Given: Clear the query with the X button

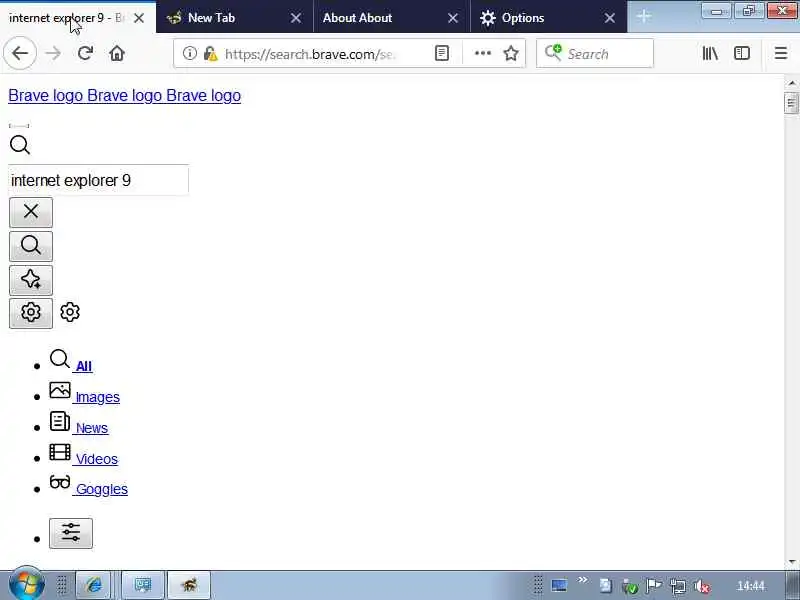Looking at the screenshot, I should point(31,212).
